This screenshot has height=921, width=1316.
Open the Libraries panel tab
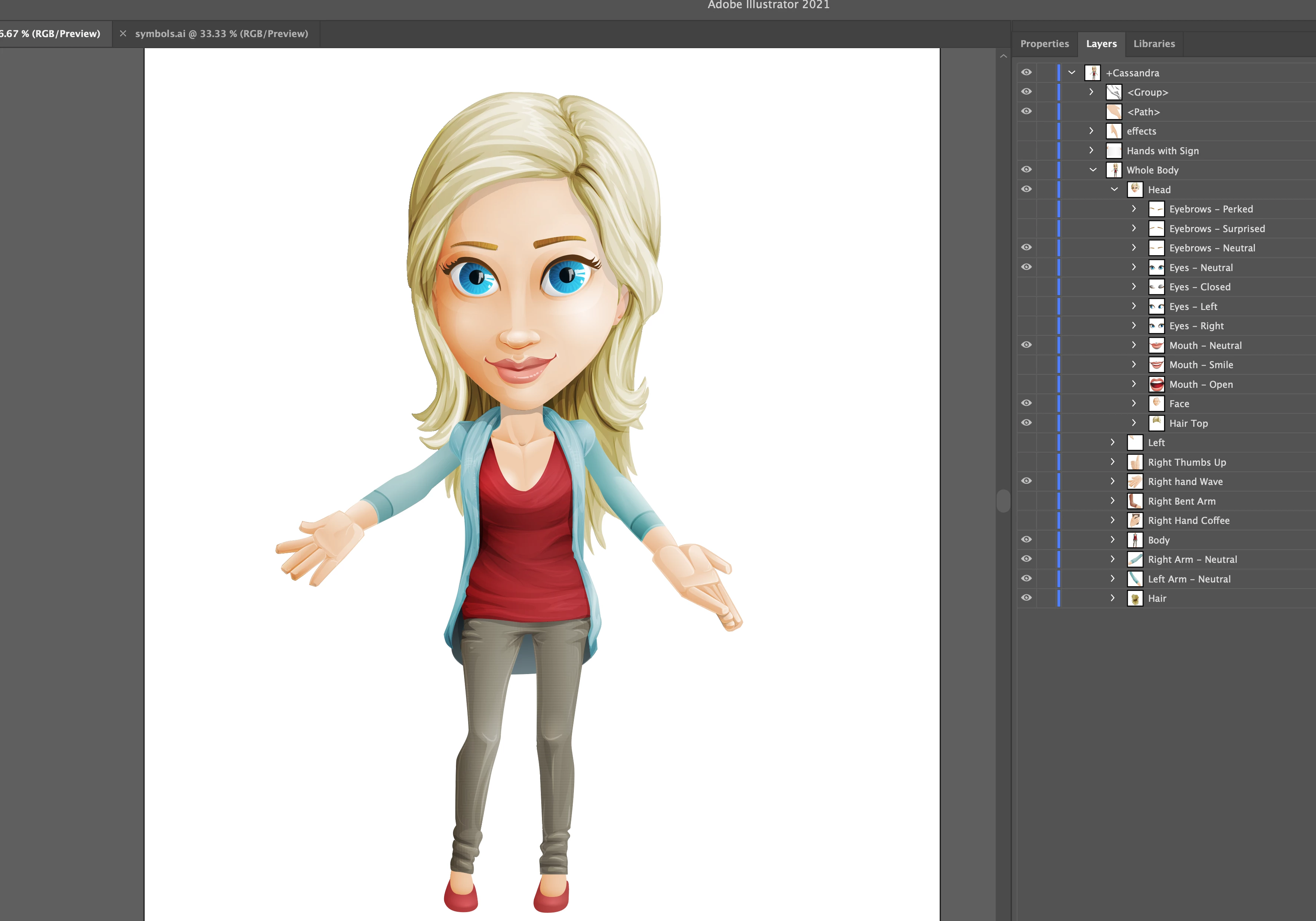[x=1154, y=44]
